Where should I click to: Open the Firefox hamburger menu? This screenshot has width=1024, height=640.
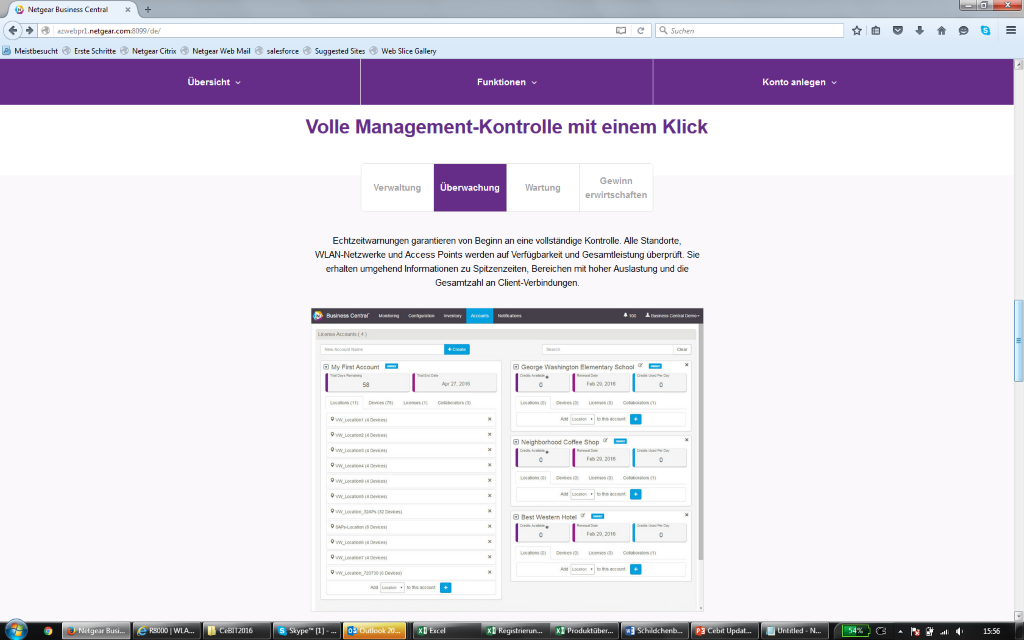point(1010,31)
